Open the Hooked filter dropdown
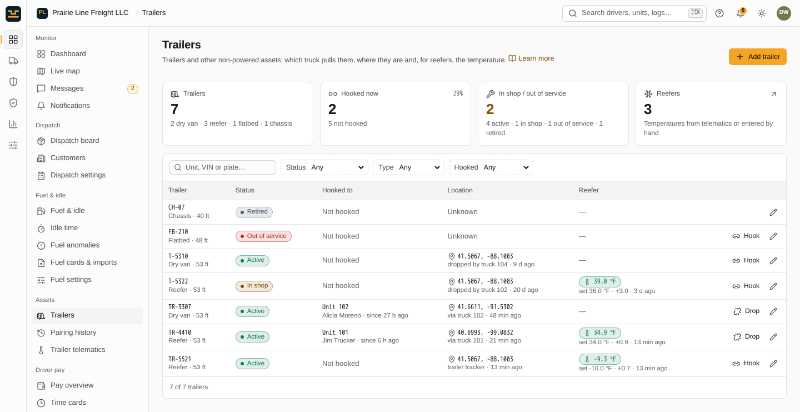The width and height of the screenshot is (800, 412). 491,167
